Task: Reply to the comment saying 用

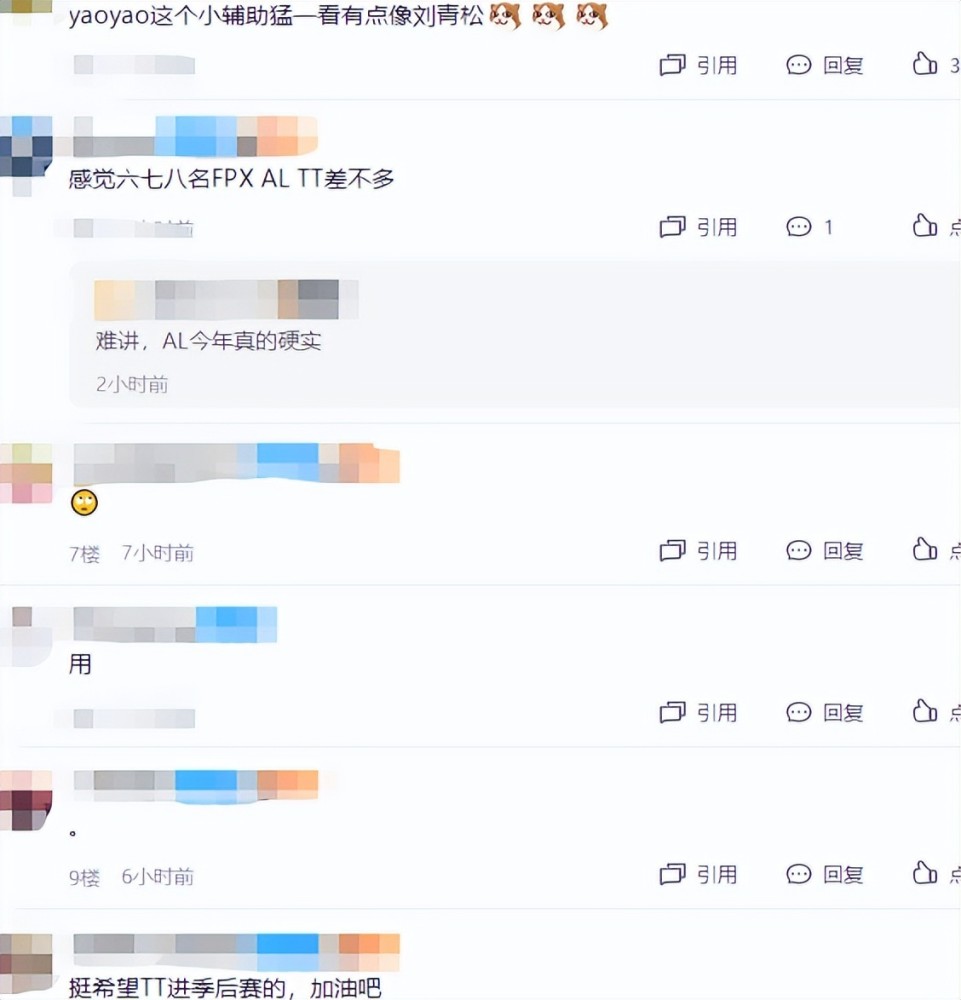Action: pos(825,712)
